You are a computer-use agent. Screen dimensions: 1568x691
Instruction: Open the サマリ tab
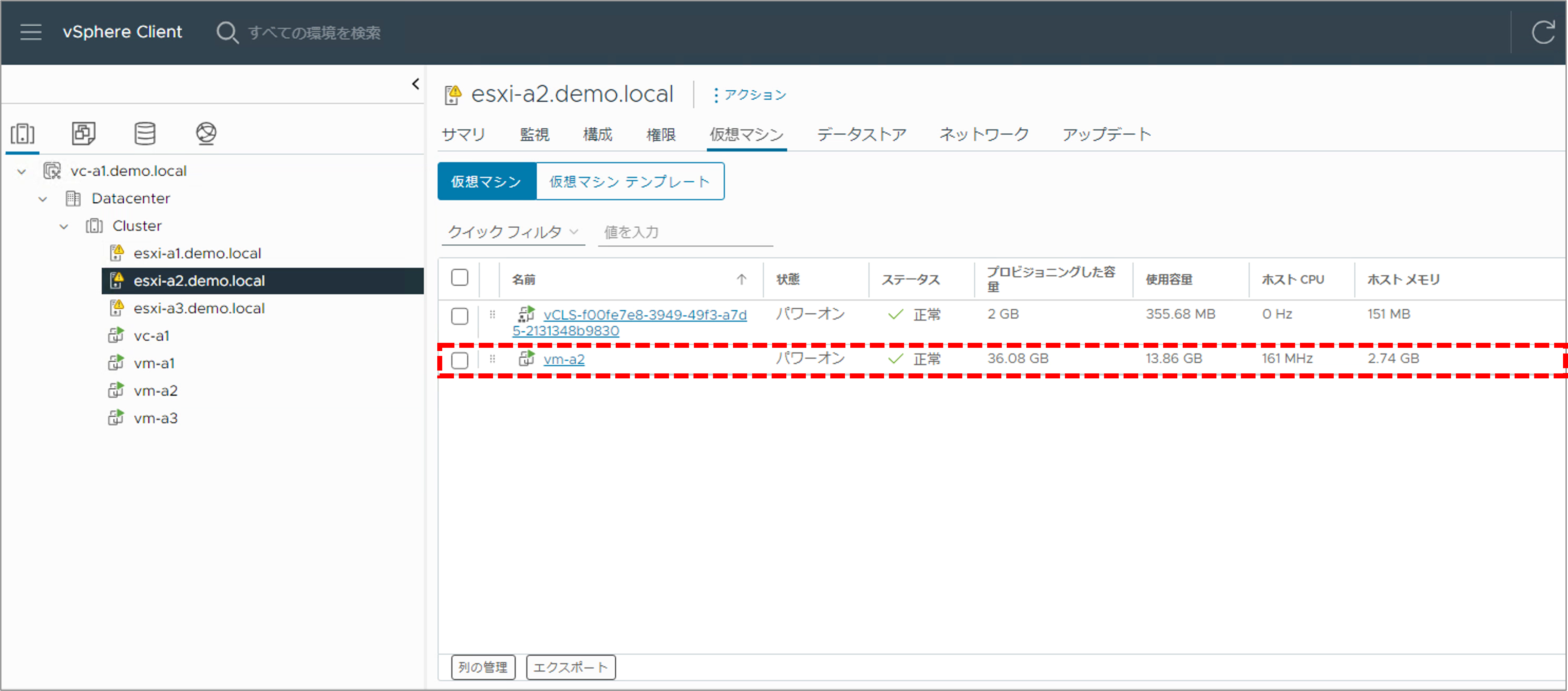click(463, 134)
